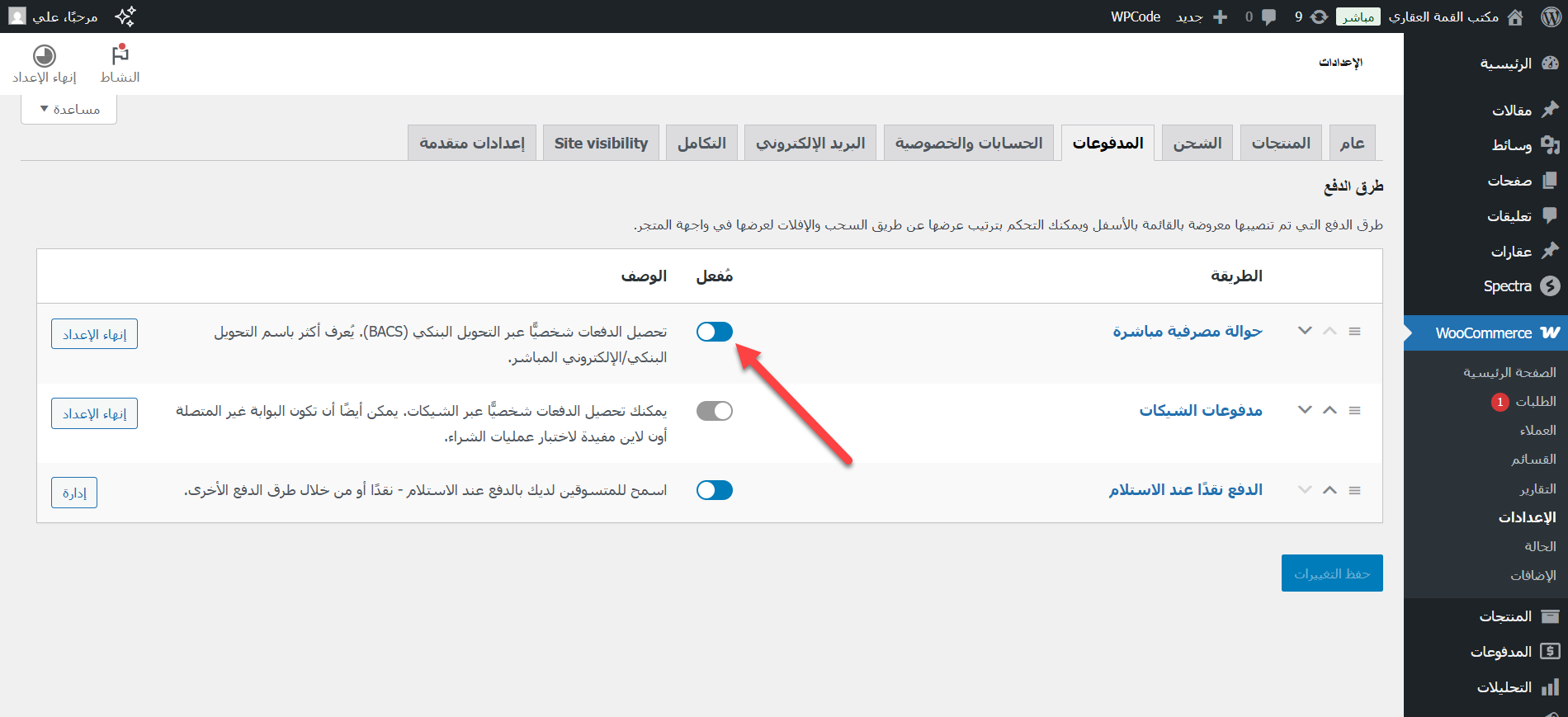The height and width of the screenshot is (717, 1568).
Task: Click the drag handle for حوالة مصرفية مباشرة
Action: pyautogui.click(x=1354, y=331)
